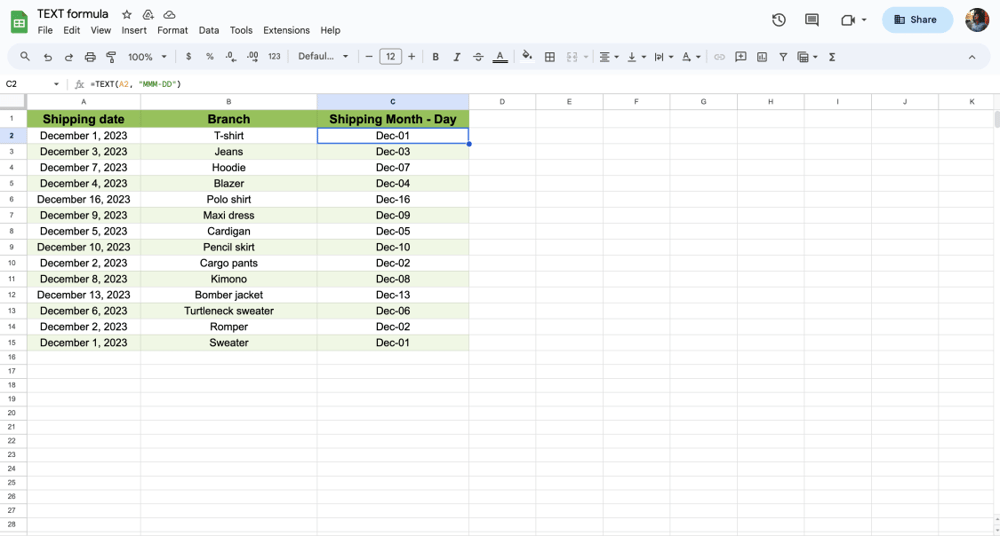
Task: Open the horizontal align dropdown
Action: tap(608, 57)
